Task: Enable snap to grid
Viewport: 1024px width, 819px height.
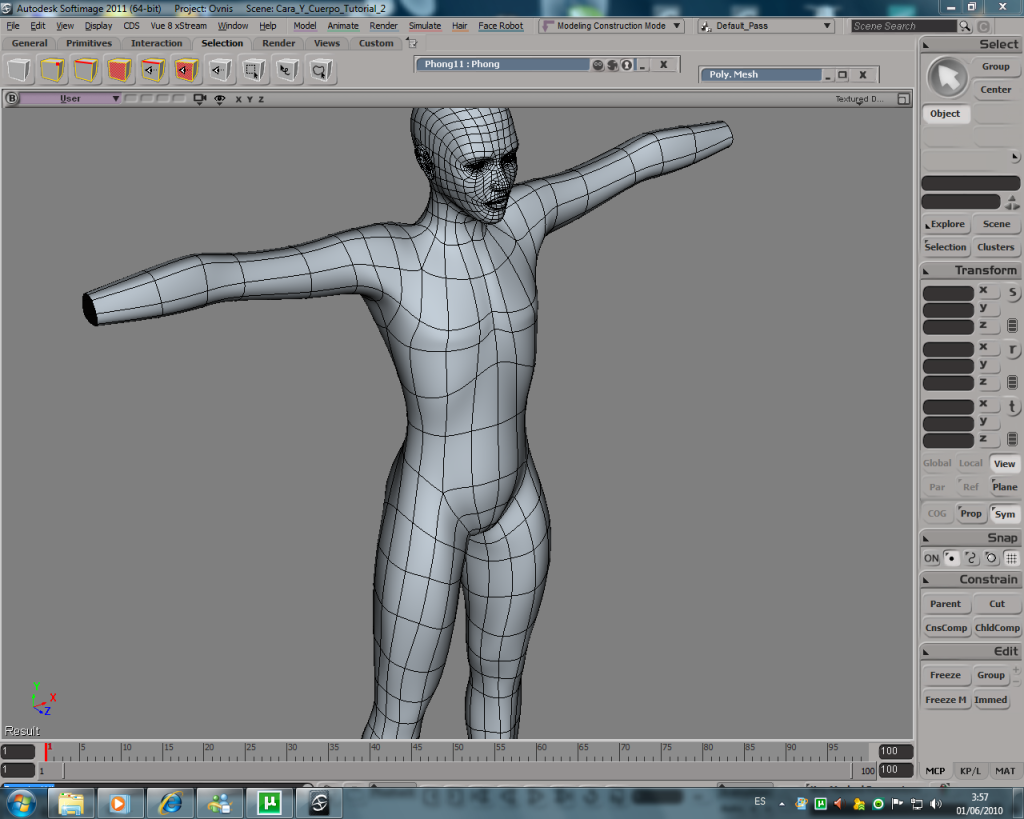Action: (1011, 558)
